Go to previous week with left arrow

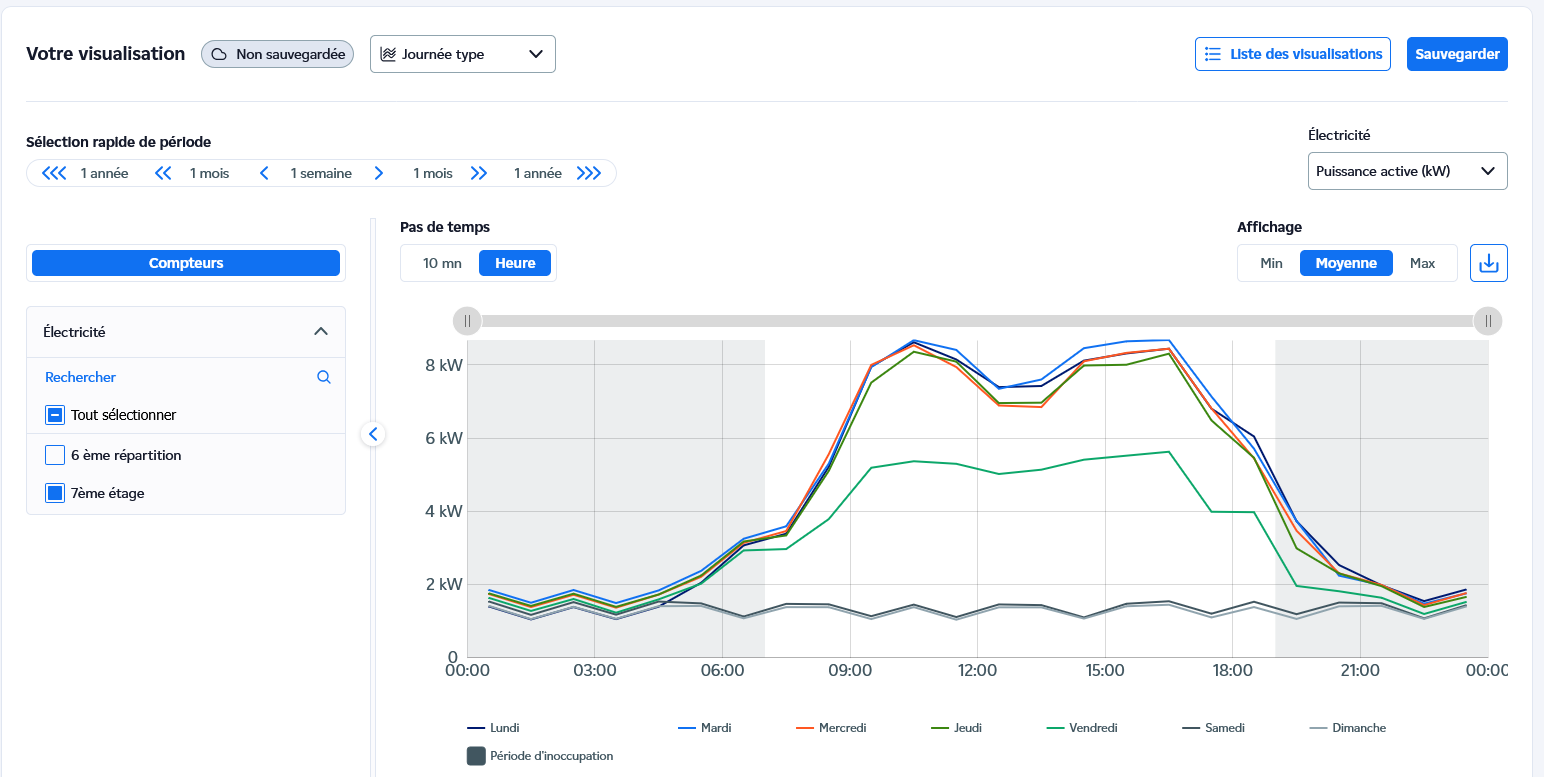pyautogui.click(x=264, y=173)
